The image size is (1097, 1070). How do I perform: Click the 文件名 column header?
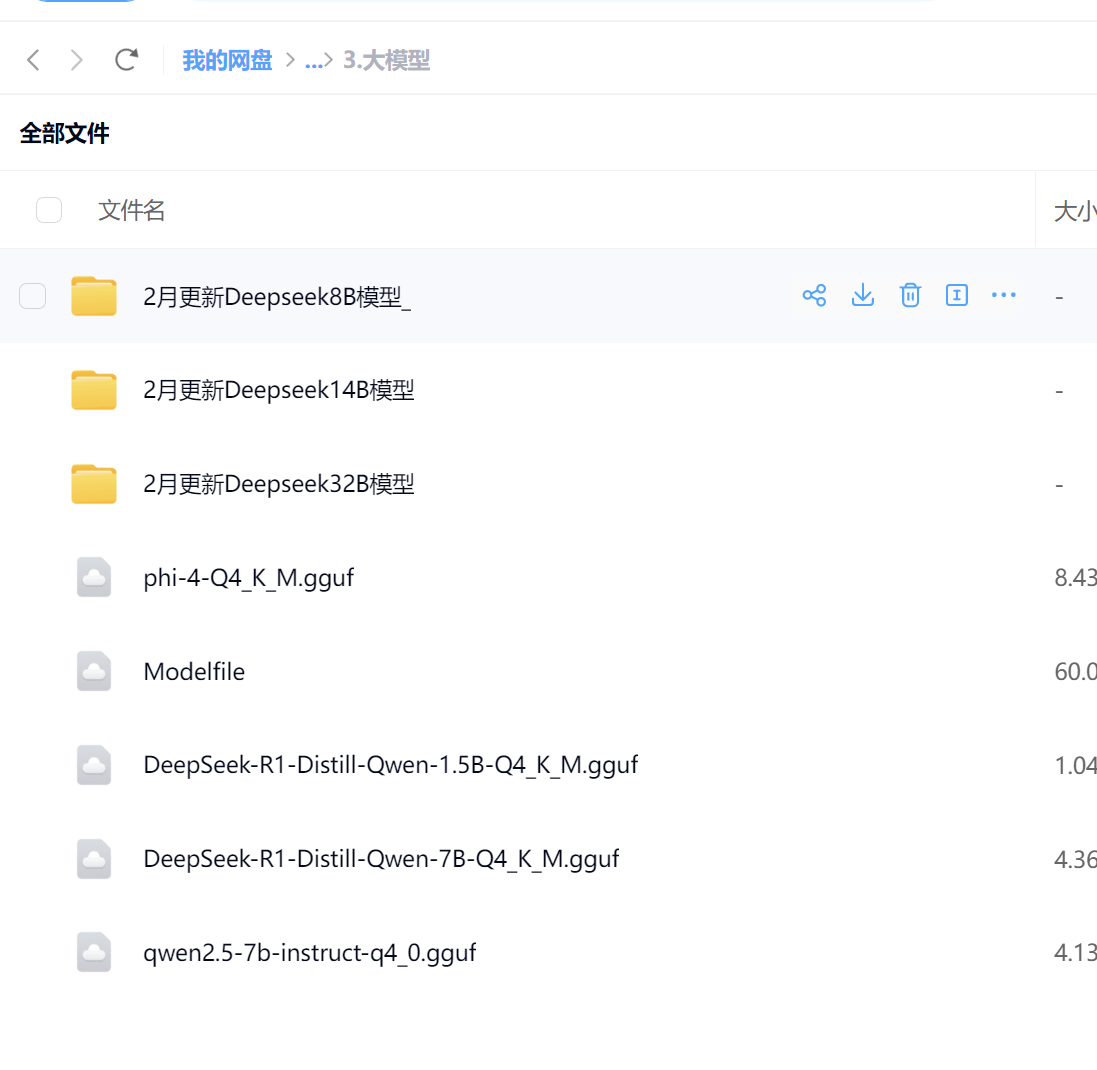pos(131,210)
